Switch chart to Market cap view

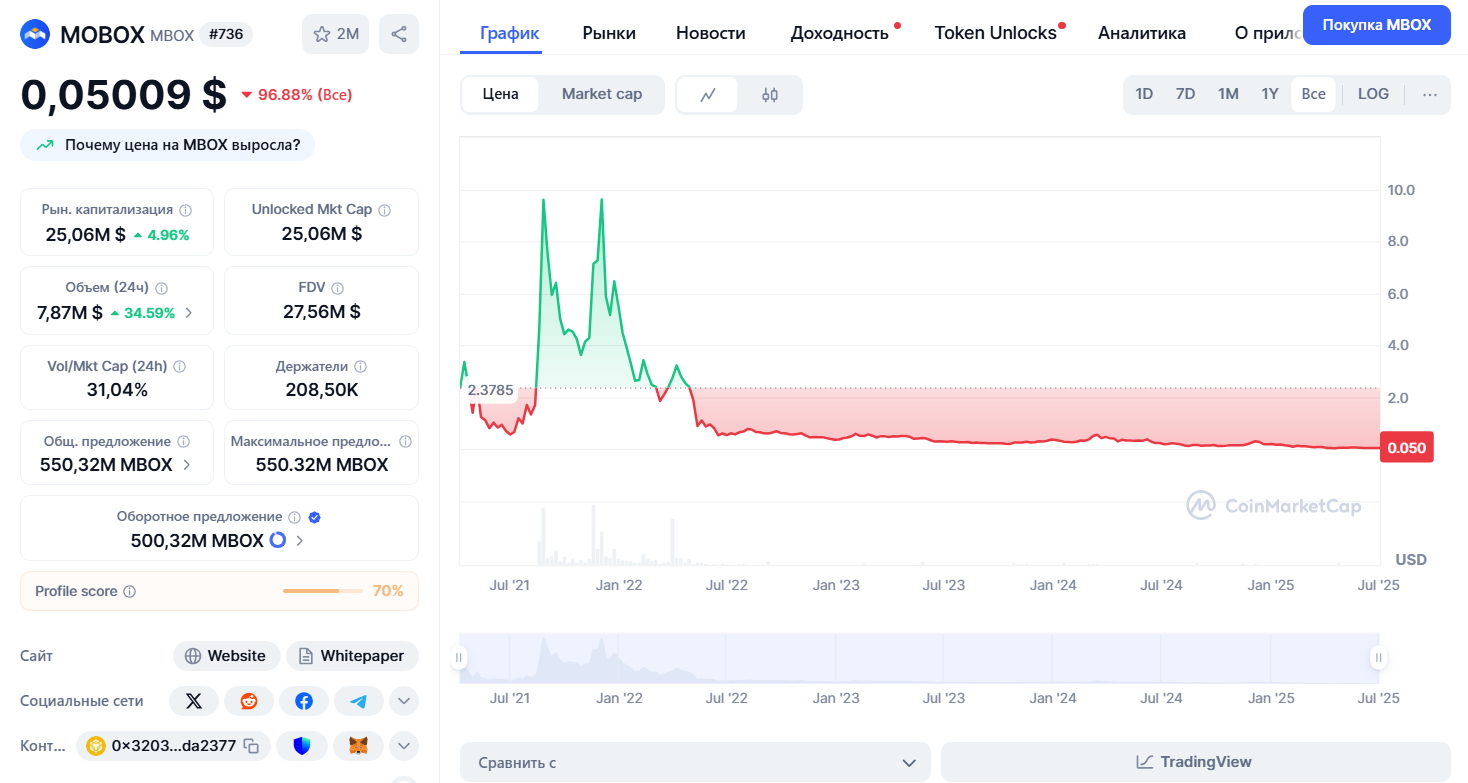[602, 94]
